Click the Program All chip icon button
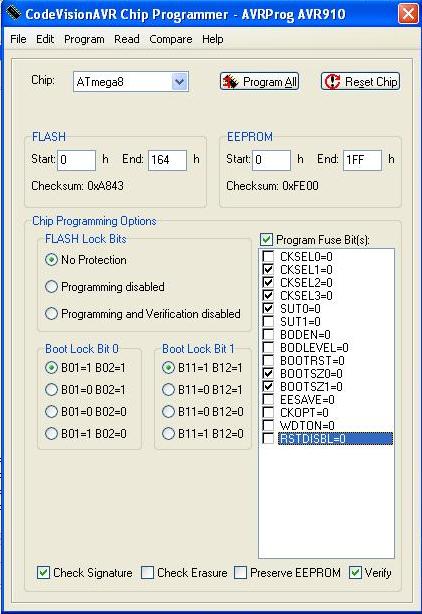422x614 pixels. coord(260,81)
